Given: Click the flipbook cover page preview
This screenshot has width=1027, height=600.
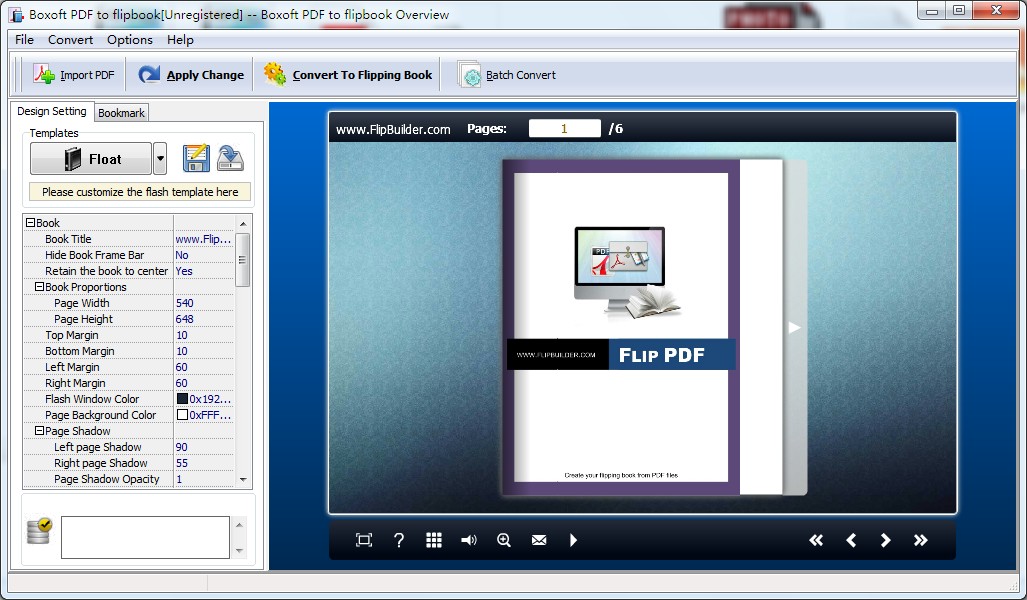Looking at the screenshot, I should pyautogui.click(x=621, y=328).
